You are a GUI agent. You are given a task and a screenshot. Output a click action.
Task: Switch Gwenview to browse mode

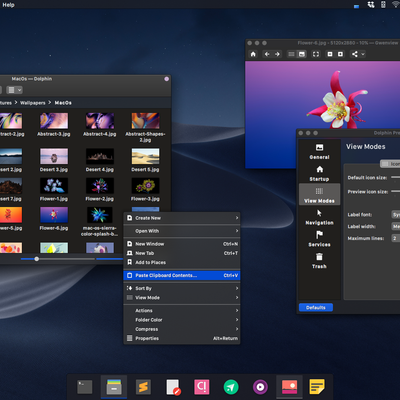[x=291, y=54]
